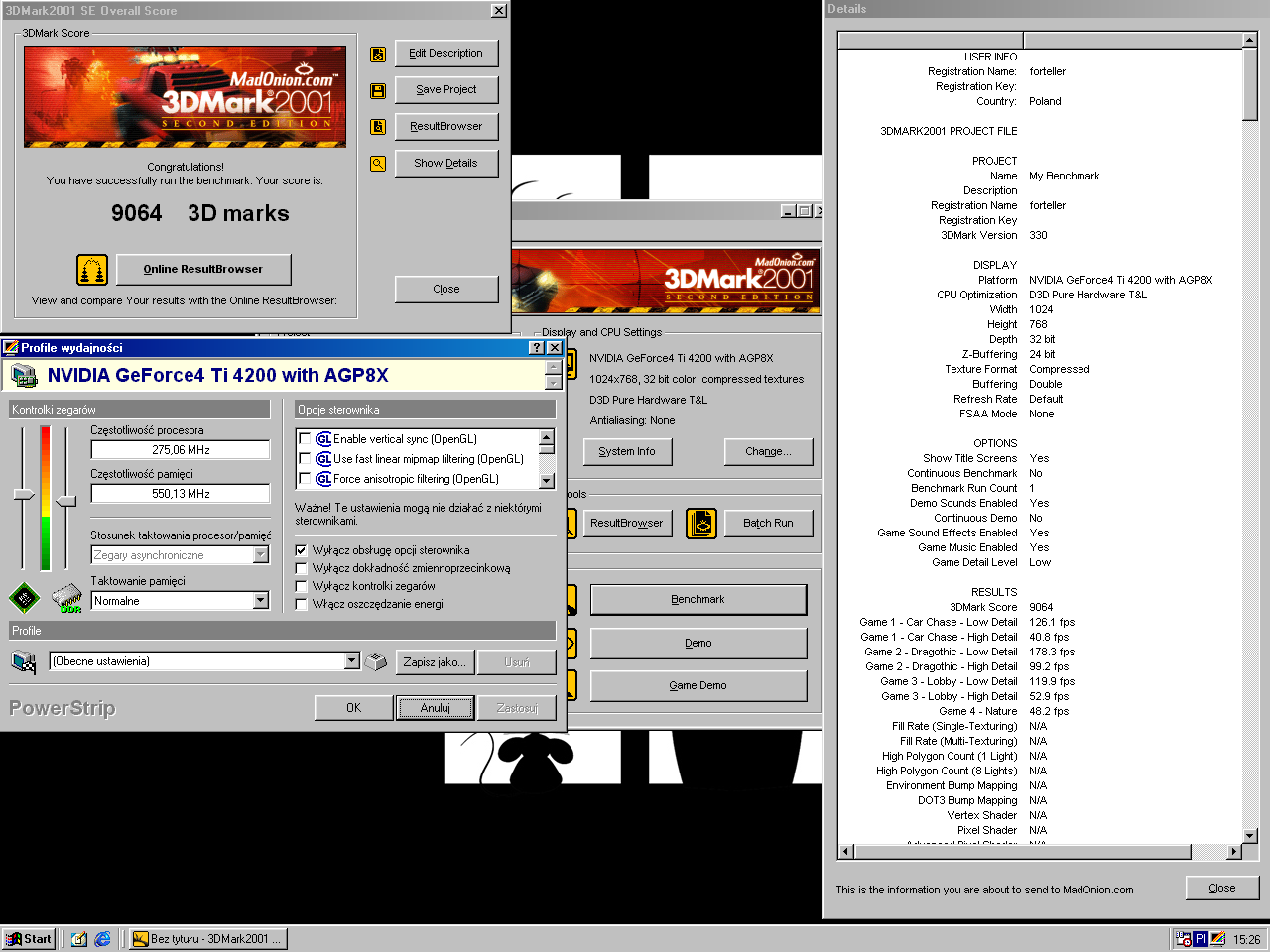Open the Taktowanie pamięci Normalne dropdown

point(261,601)
